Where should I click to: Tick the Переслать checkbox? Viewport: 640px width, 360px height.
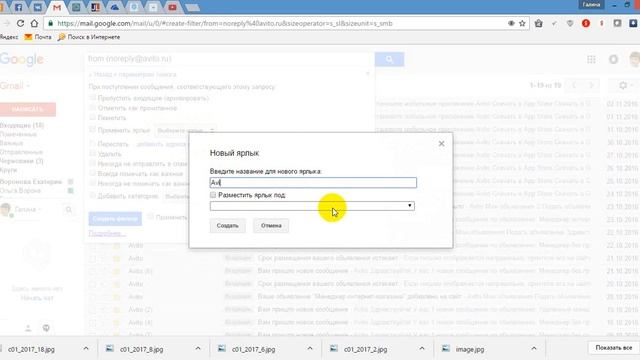[93, 144]
